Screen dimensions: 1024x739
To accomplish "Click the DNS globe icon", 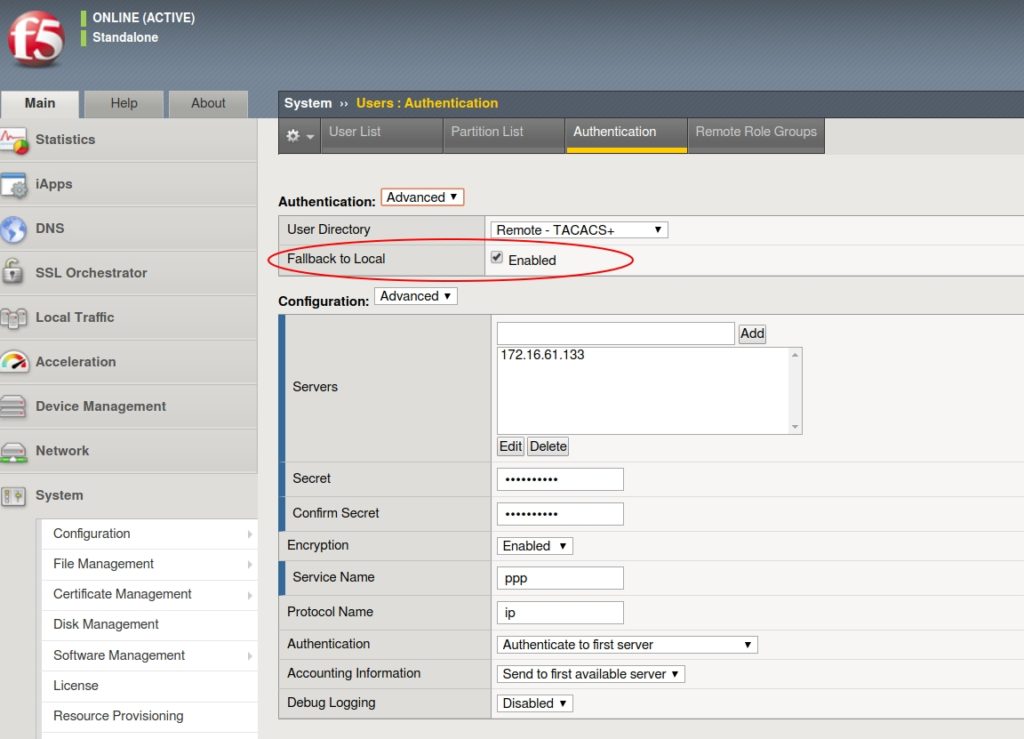I will coord(14,229).
